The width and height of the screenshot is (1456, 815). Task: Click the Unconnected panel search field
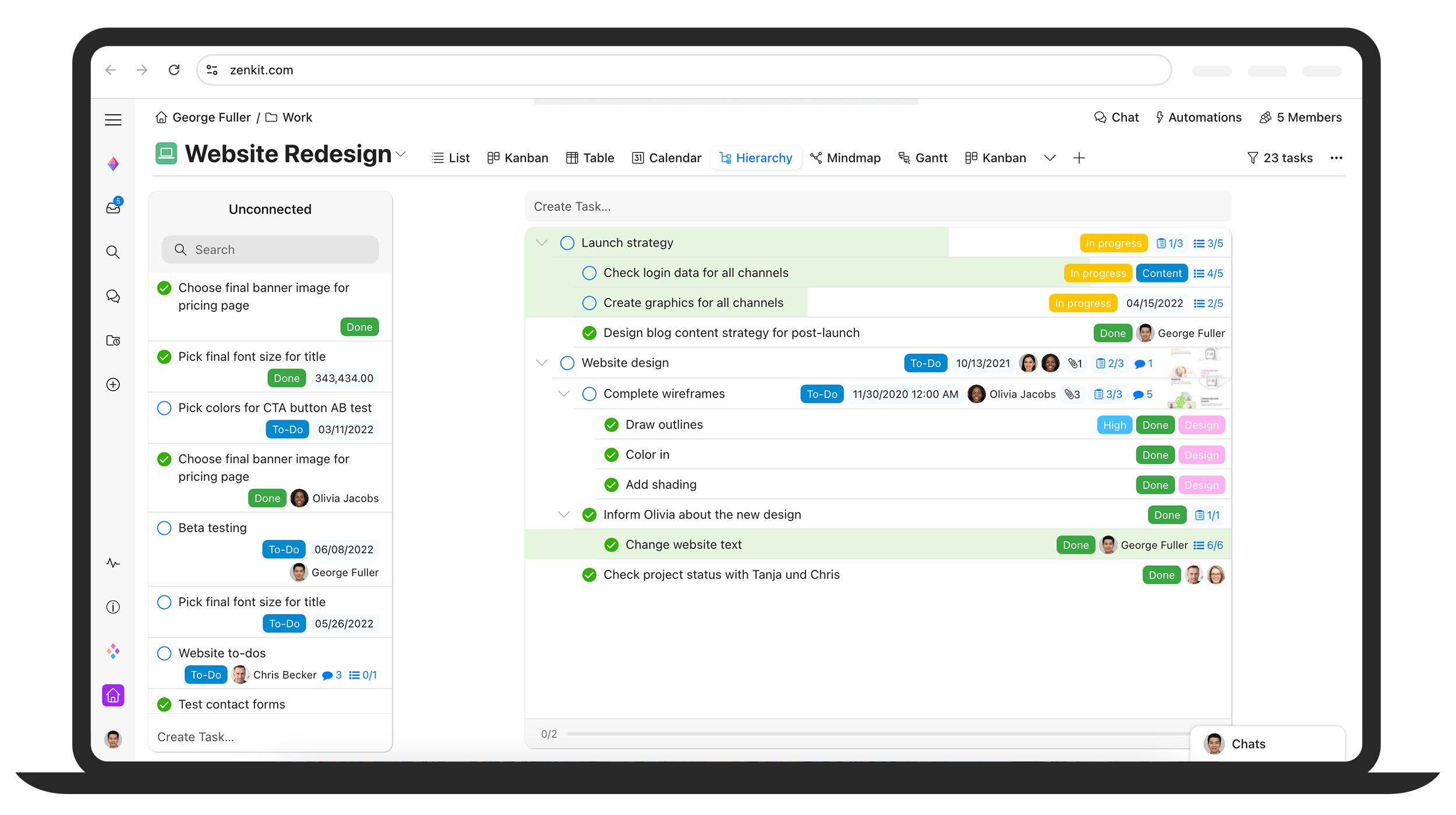(270, 250)
